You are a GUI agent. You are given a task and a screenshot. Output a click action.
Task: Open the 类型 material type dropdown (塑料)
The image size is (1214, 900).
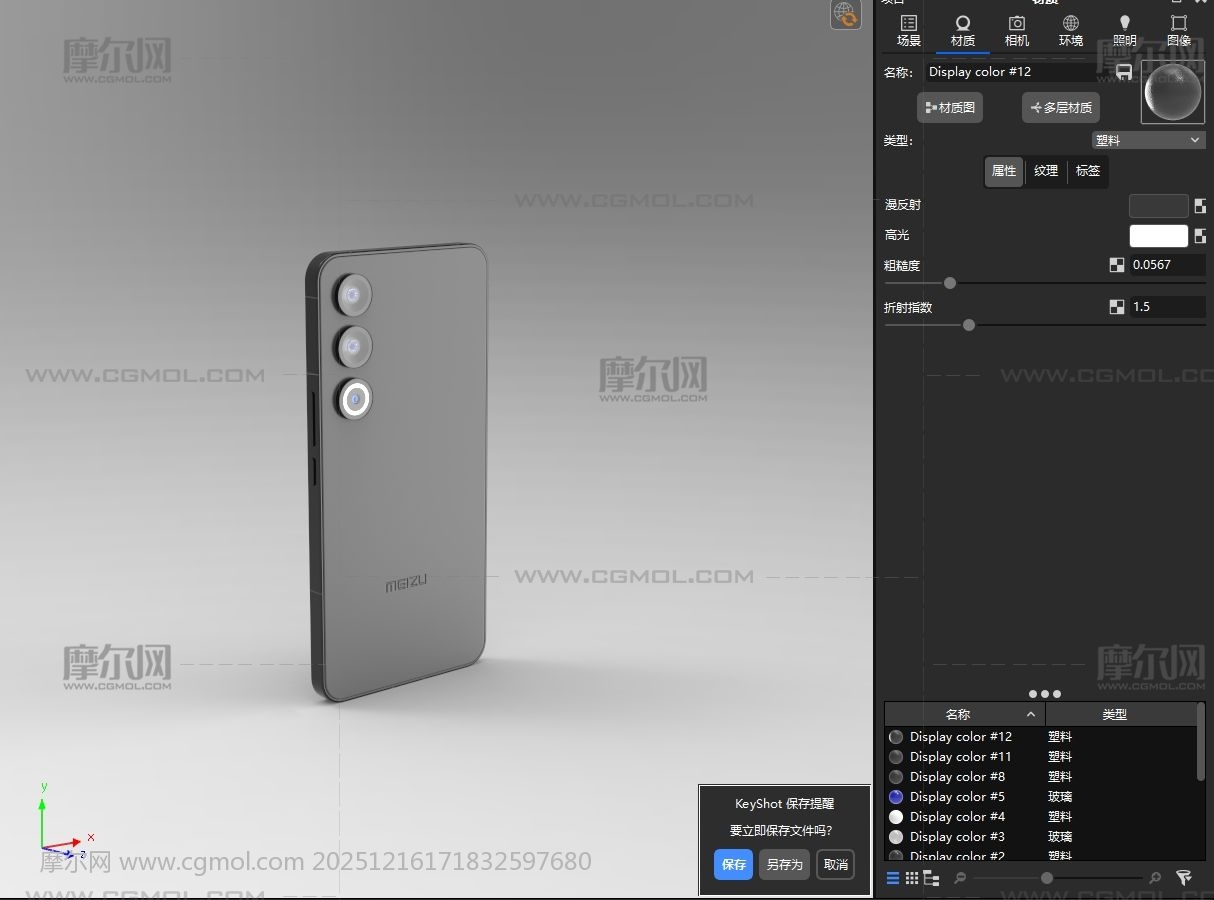[1148, 141]
